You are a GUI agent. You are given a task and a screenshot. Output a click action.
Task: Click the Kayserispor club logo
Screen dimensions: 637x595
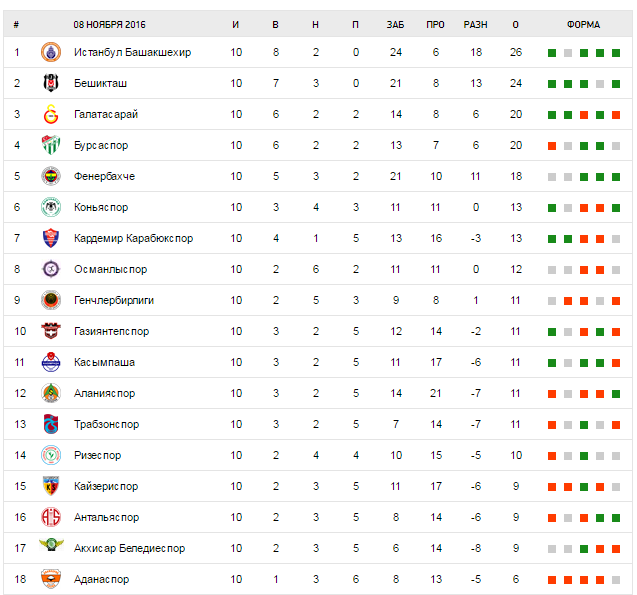pos(50,486)
